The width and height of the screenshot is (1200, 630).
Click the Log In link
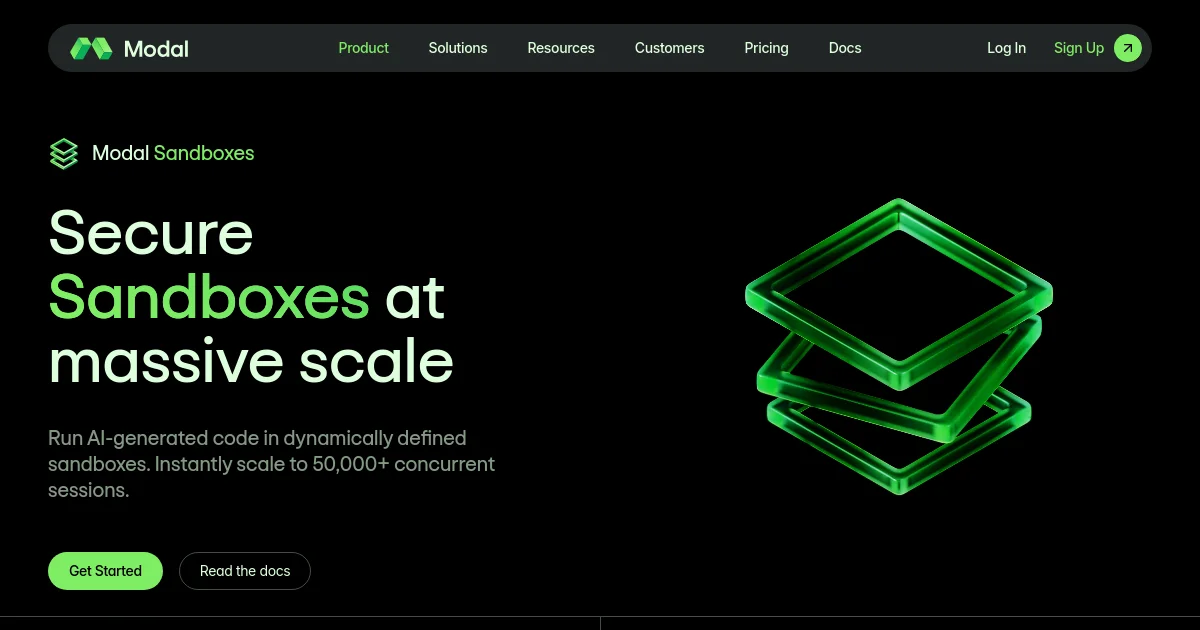tap(1006, 48)
